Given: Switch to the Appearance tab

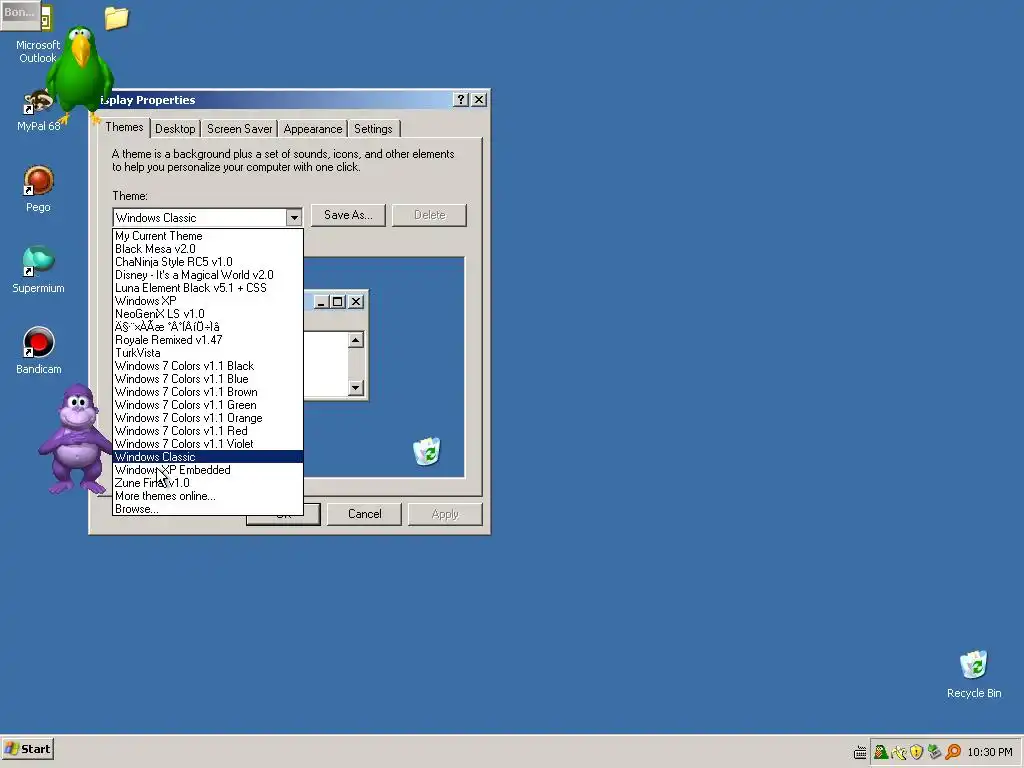Looking at the screenshot, I should pos(313,129).
